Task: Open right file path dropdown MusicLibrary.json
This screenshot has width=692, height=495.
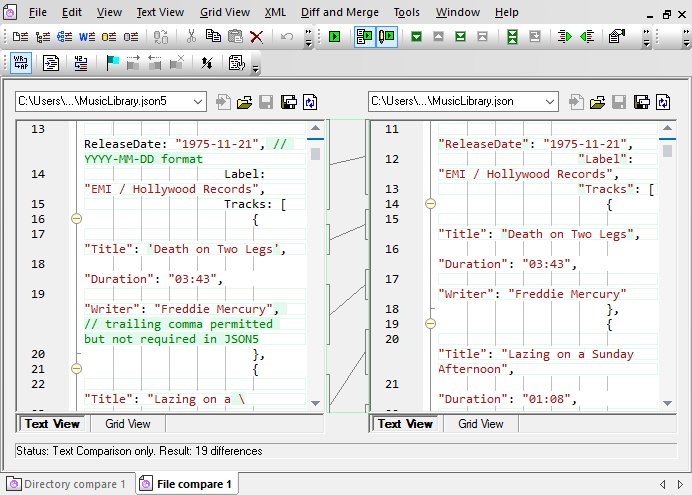Action: [549, 102]
